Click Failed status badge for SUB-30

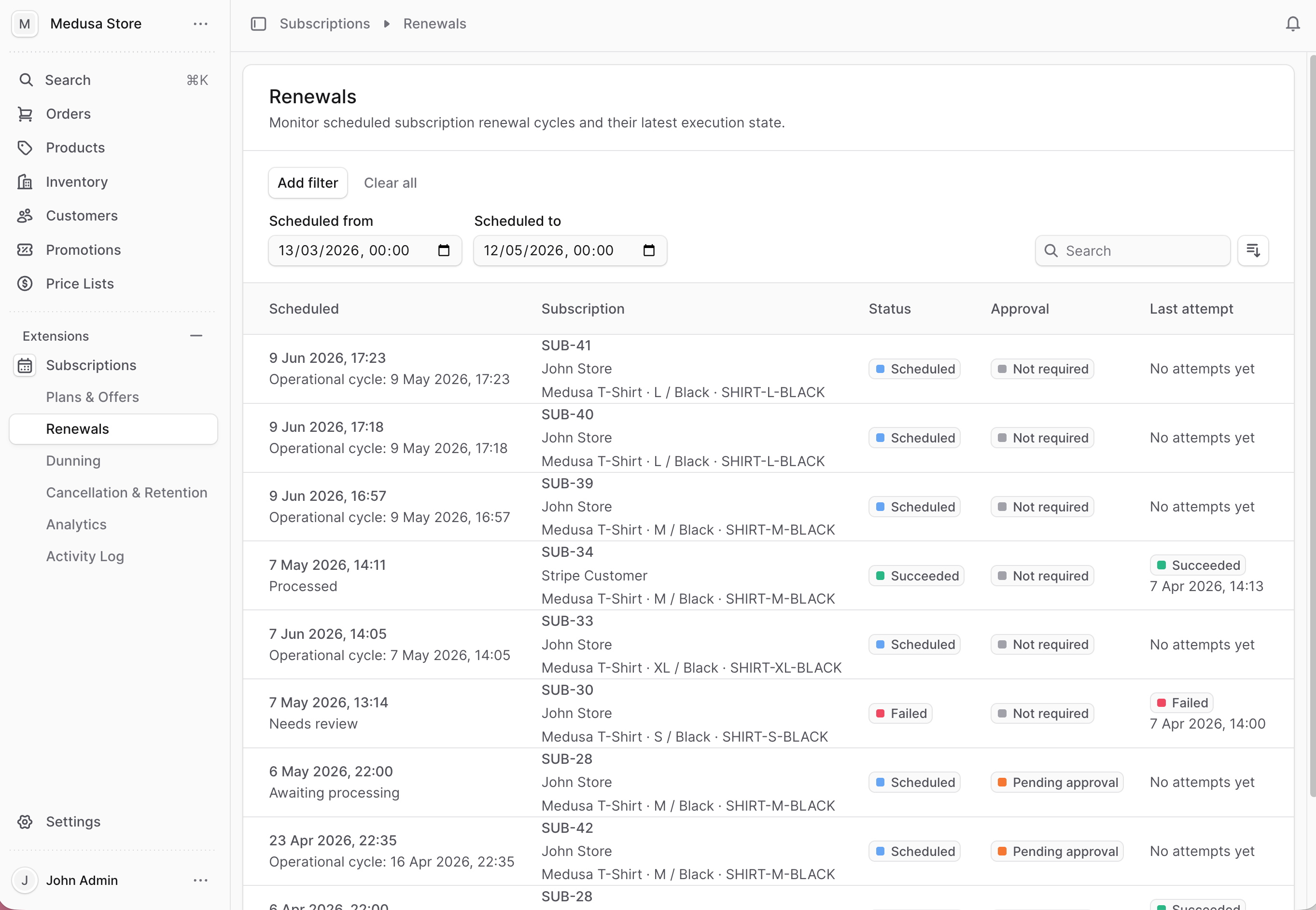(900, 714)
